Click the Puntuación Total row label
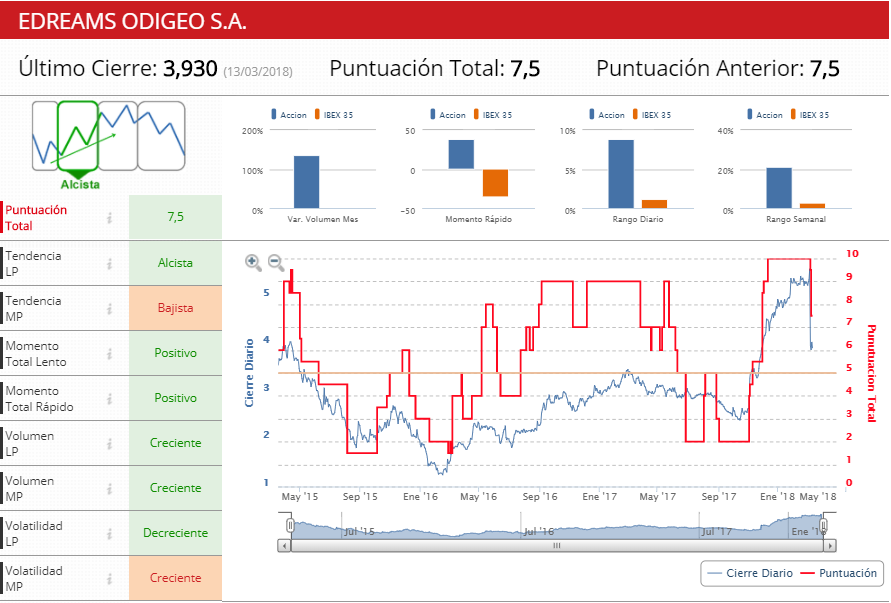The height and width of the screenshot is (603, 891). click(36, 218)
